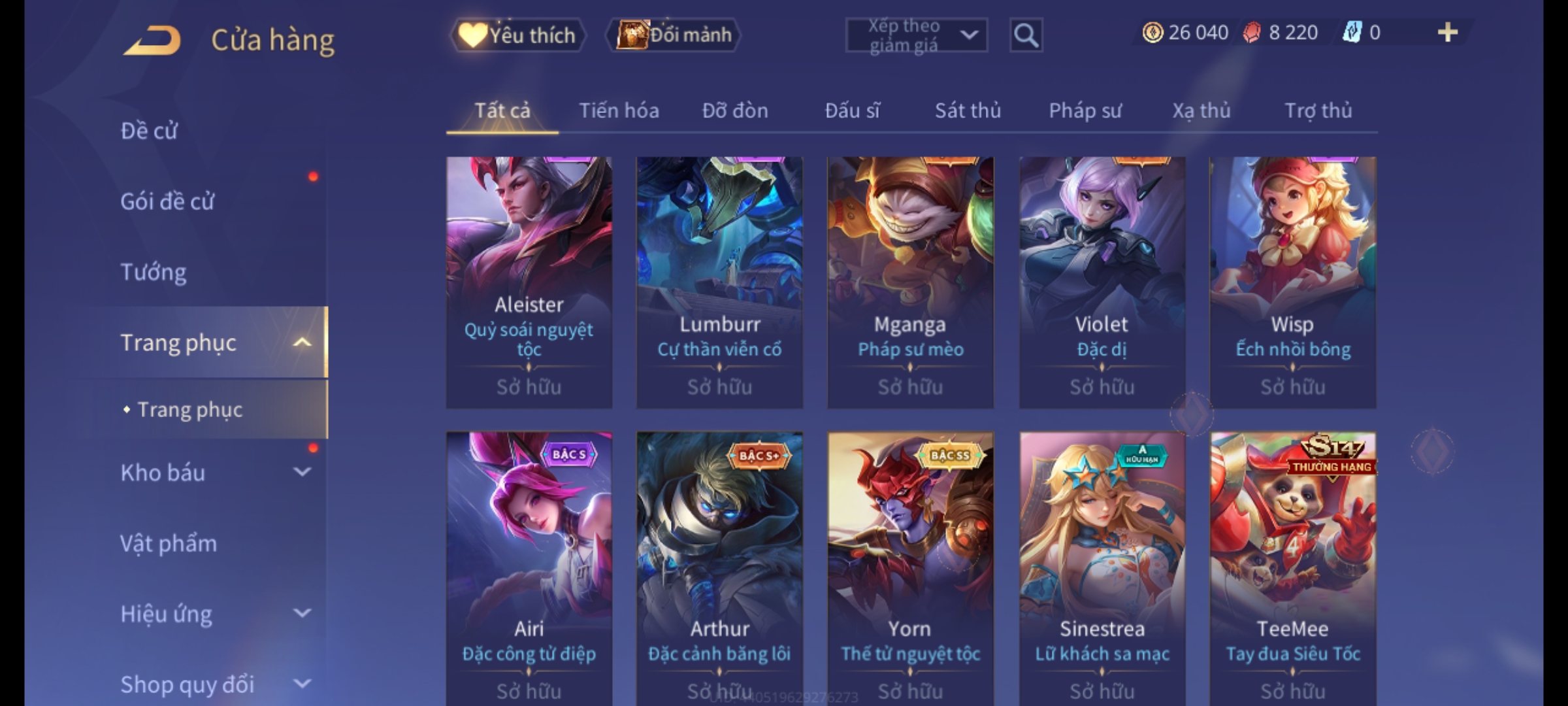Viewport: 1568px width, 706px height.
Task: Click the blue voucher currency icon
Action: pos(1352,32)
